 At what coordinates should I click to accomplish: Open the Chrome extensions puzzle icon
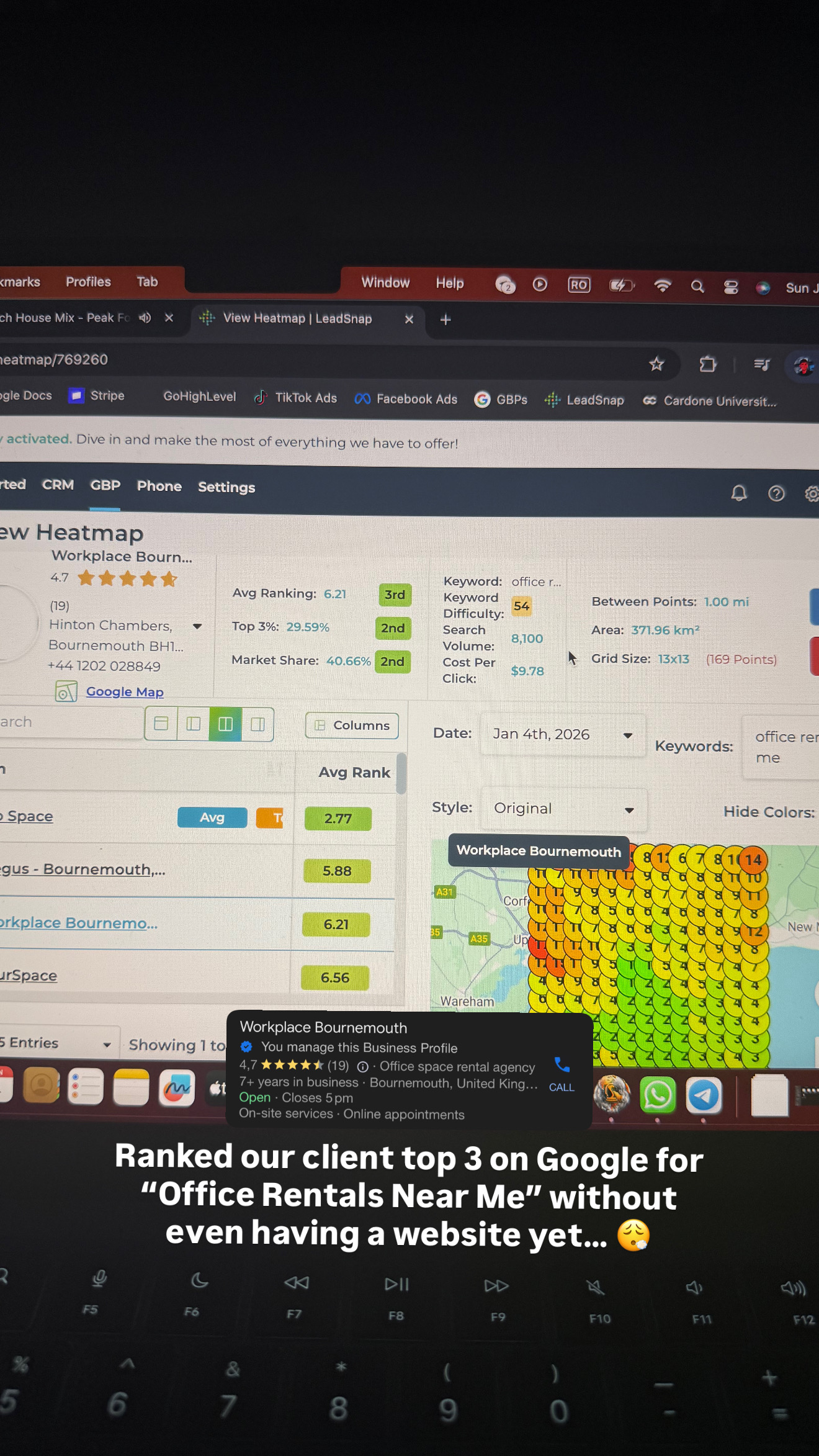pyautogui.click(x=707, y=364)
